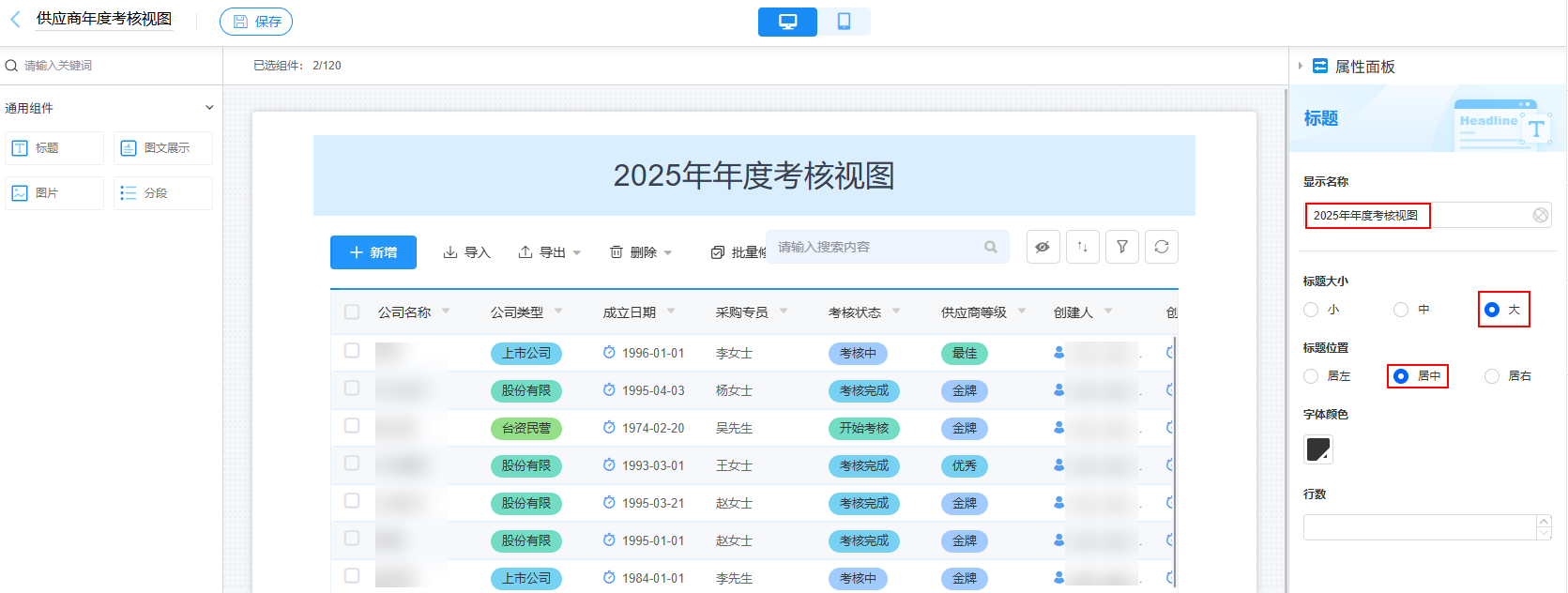Collapse the 属性面板 with its arrow
1568x593 pixels.
[1300, 66]
